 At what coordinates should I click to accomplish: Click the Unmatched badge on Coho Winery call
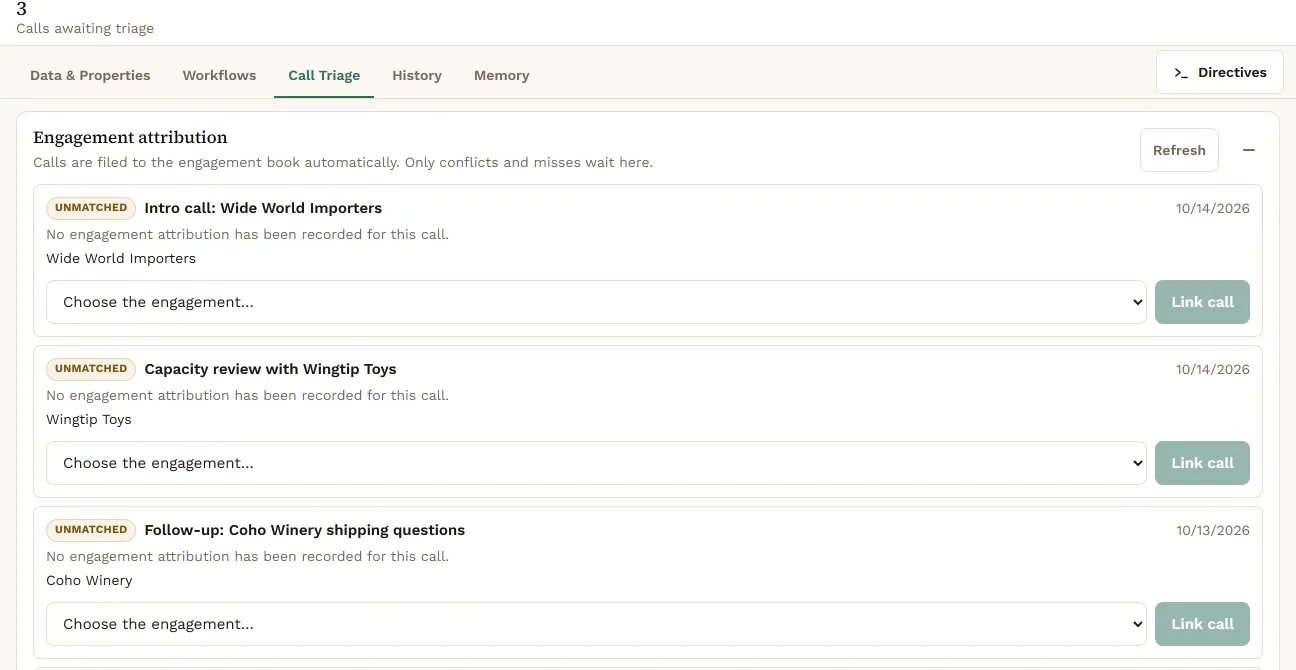[x=91, y=530]
